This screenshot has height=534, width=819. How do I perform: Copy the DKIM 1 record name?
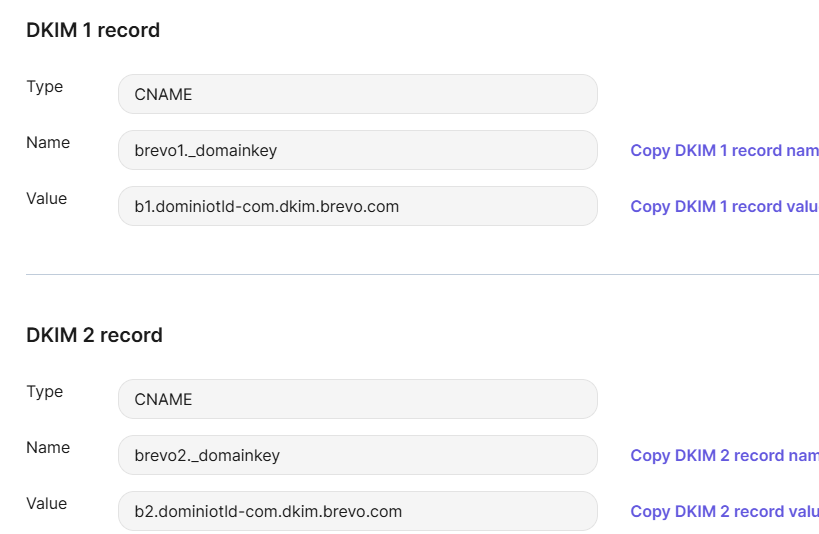(x=724, y=150)
